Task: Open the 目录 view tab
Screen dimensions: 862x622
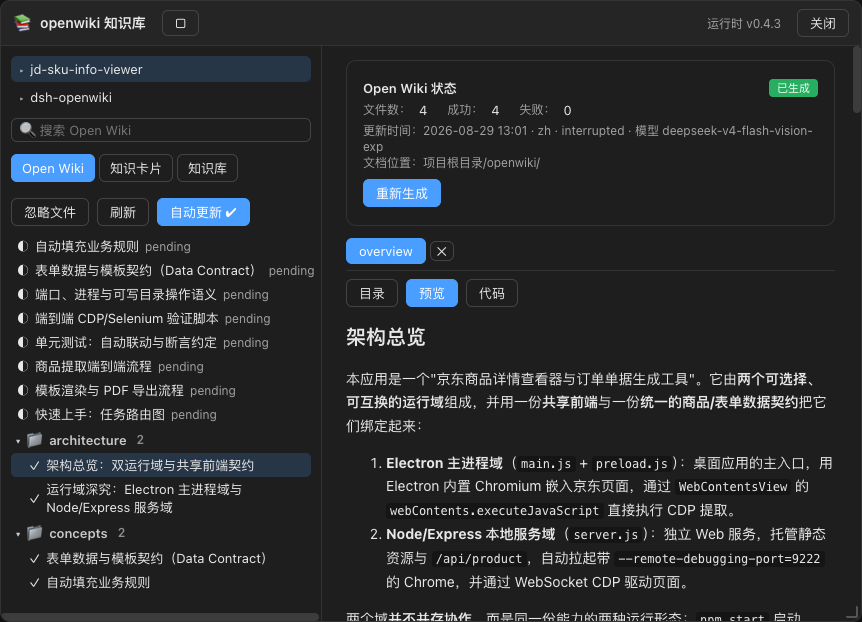Action: pos(372,293)
